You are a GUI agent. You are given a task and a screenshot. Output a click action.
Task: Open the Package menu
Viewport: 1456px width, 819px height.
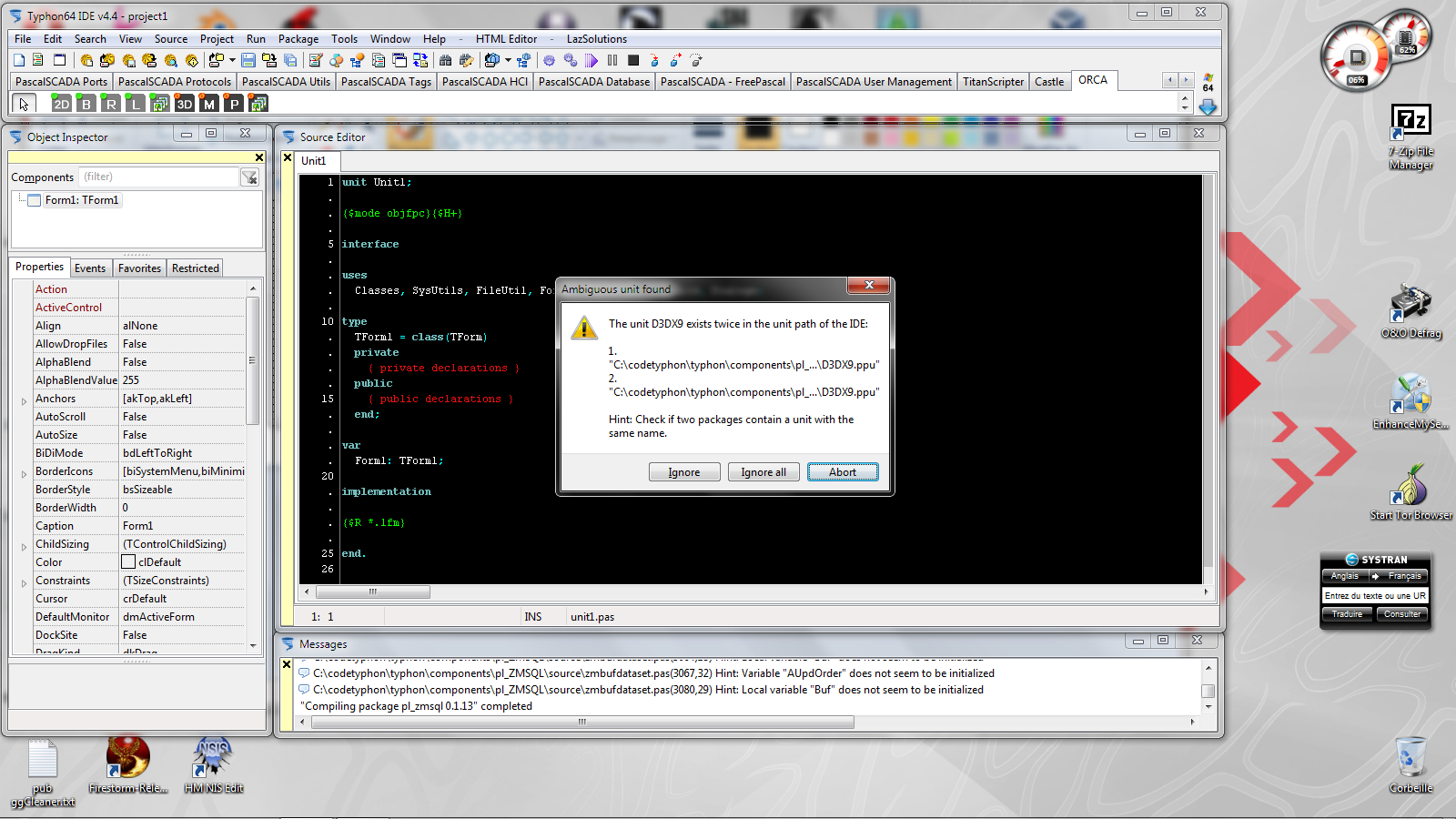298,39
